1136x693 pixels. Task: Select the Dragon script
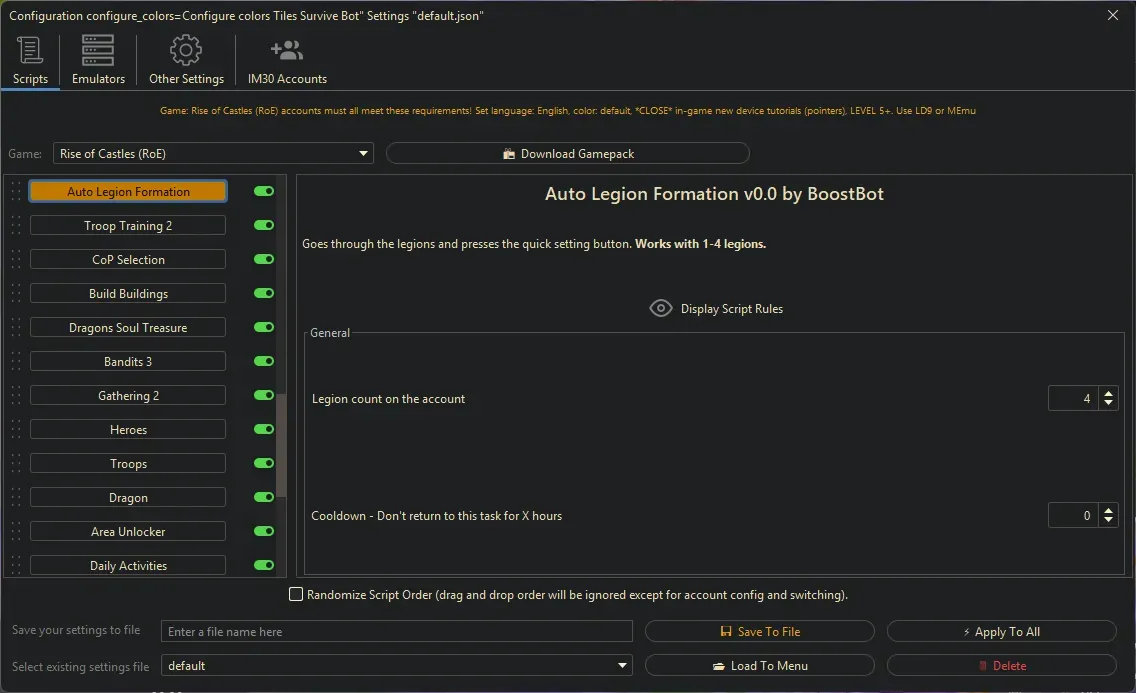pos(128,497)
